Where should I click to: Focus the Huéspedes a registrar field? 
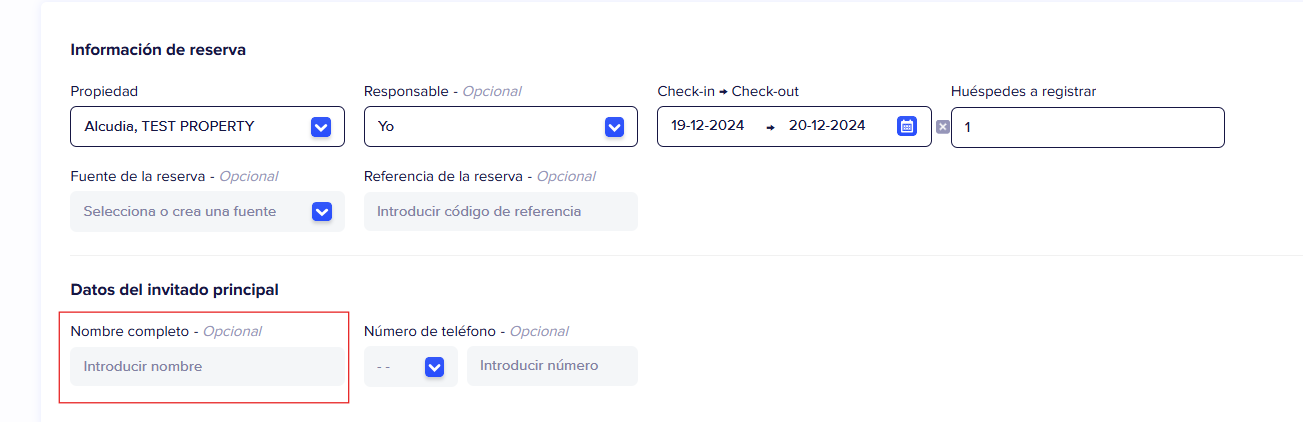(x=1087, y=128)
